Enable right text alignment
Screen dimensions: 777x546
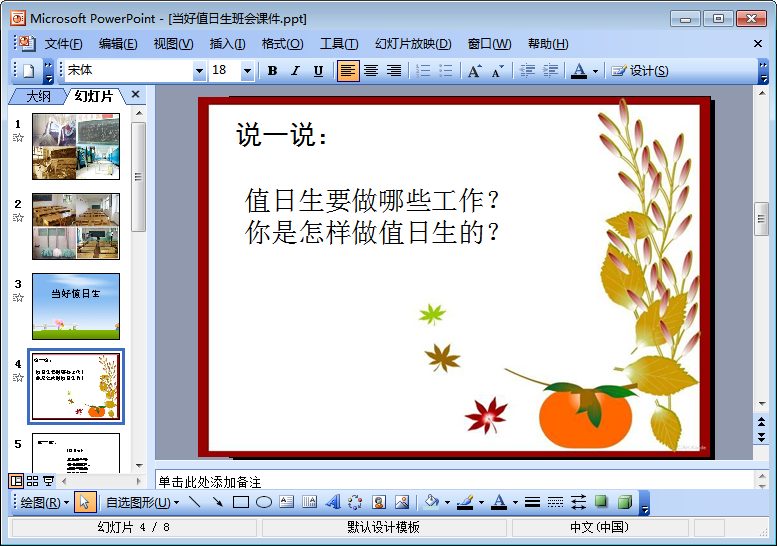(394, 71)
